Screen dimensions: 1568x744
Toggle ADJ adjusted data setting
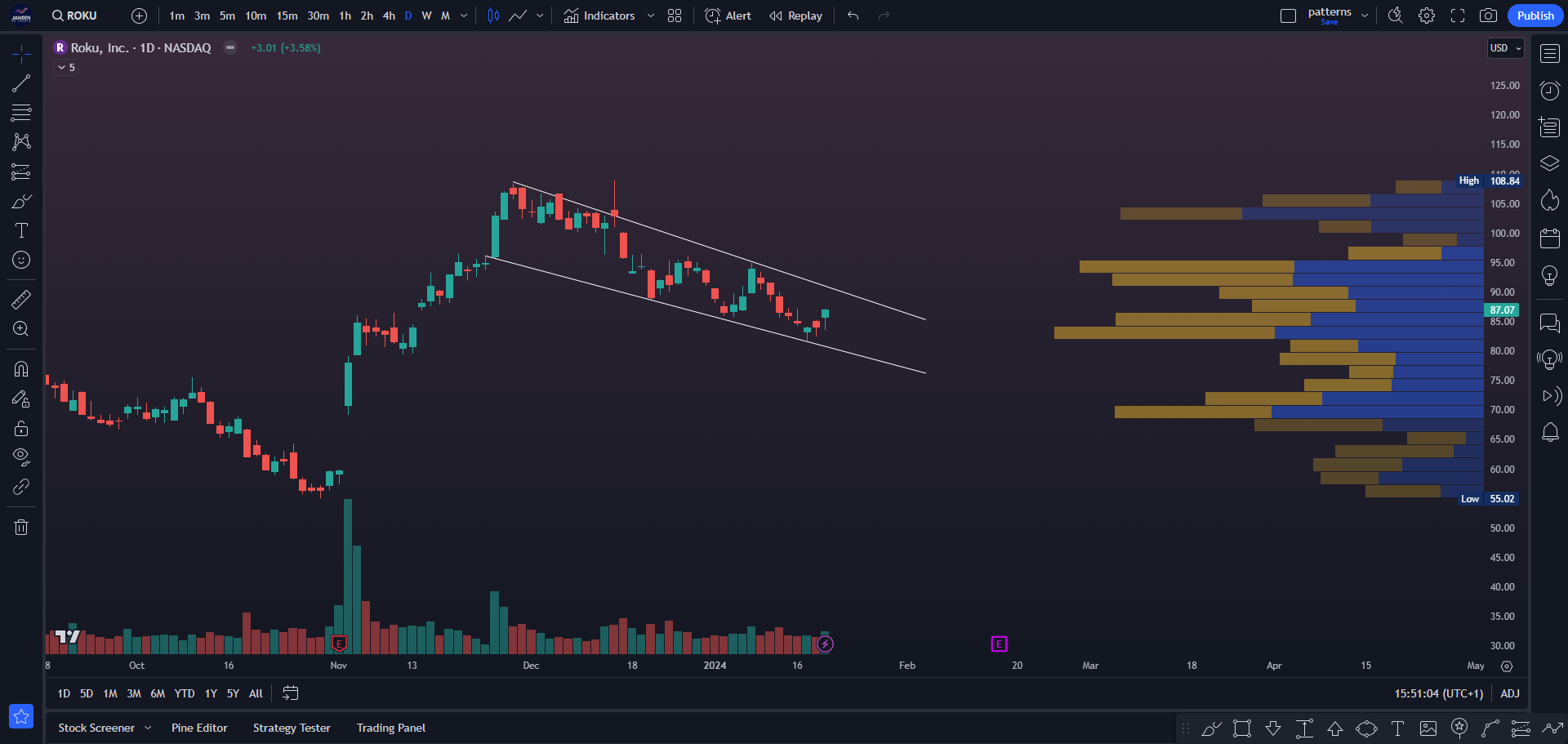pos(1510,693)
